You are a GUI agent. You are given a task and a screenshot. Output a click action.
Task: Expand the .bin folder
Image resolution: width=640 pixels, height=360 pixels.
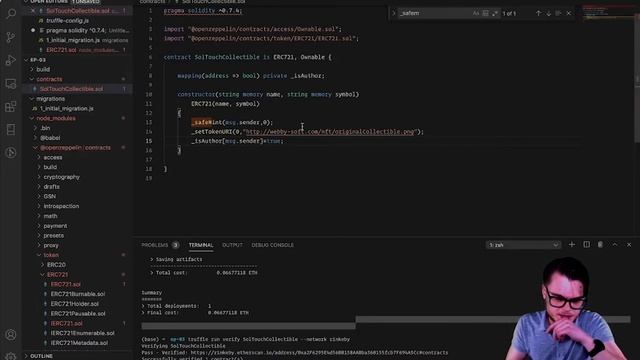(x=45, y=128)
